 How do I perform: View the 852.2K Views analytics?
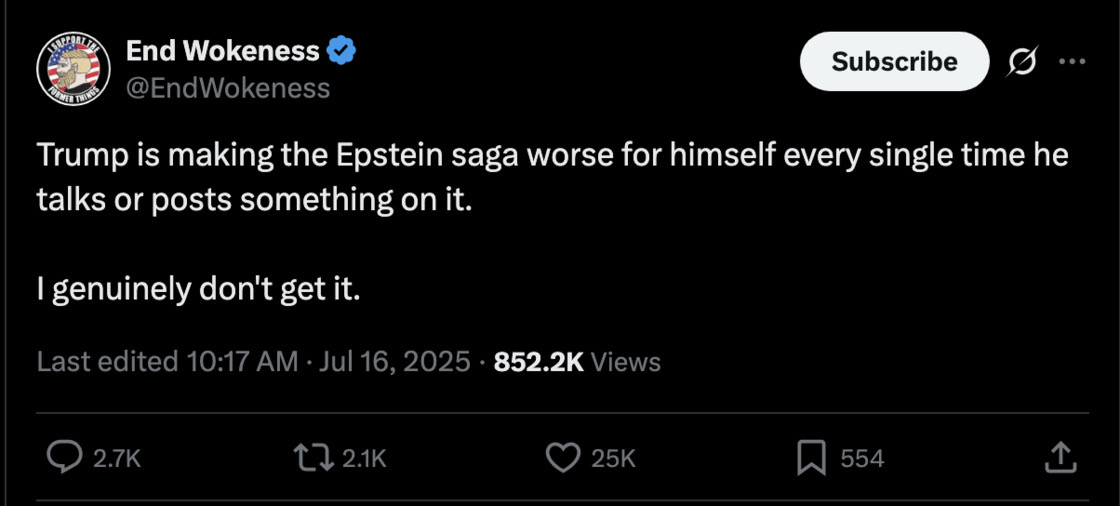(x=577, y=362)
